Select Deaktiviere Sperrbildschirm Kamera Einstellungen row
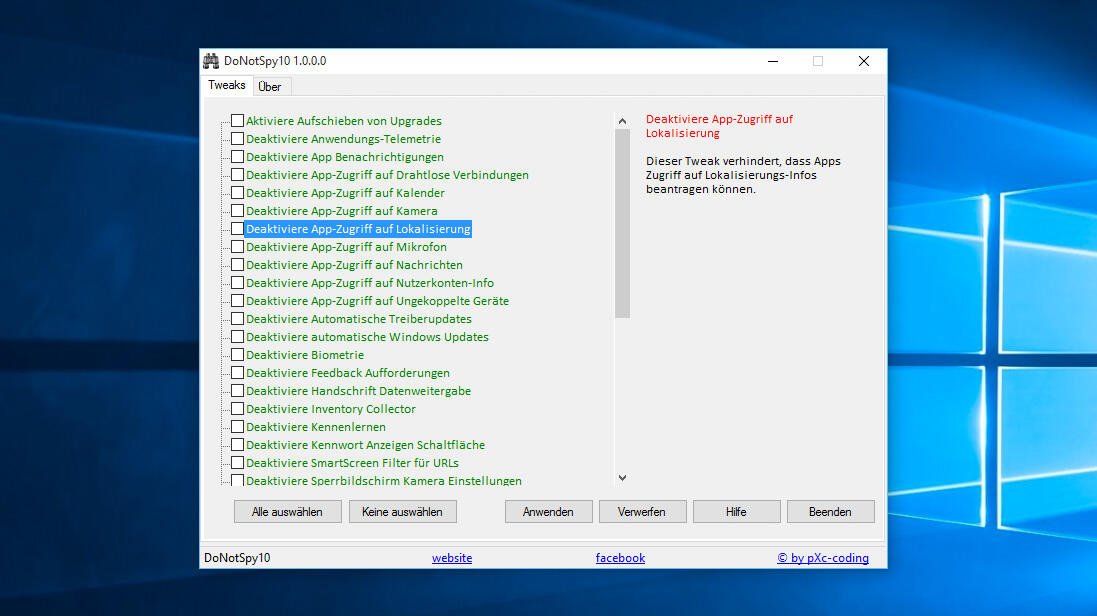The image size is (1097, 616). click(384, 481)
